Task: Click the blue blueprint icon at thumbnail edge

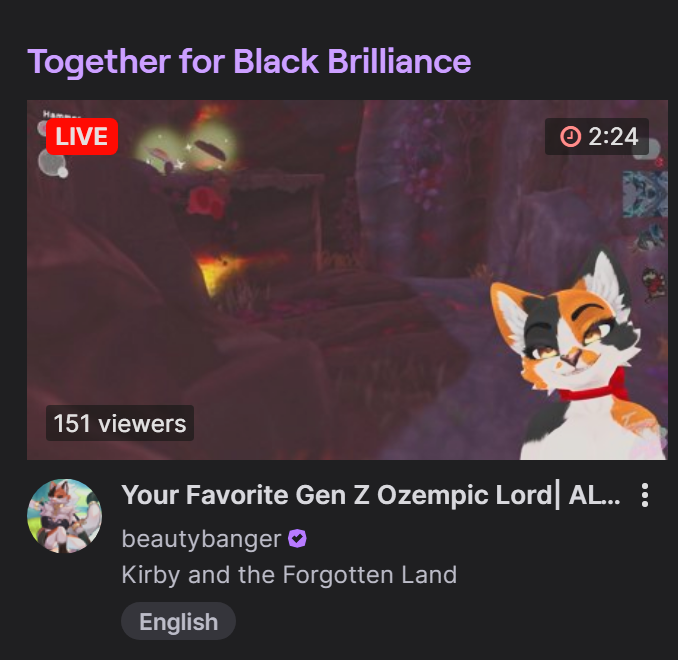Action: click(645, 194)
